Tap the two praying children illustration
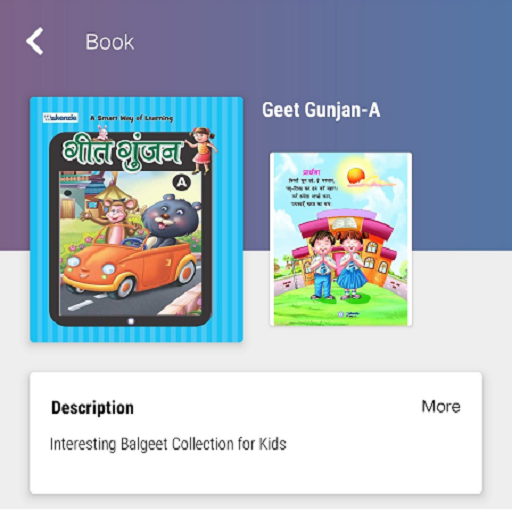 coord(338,263)
